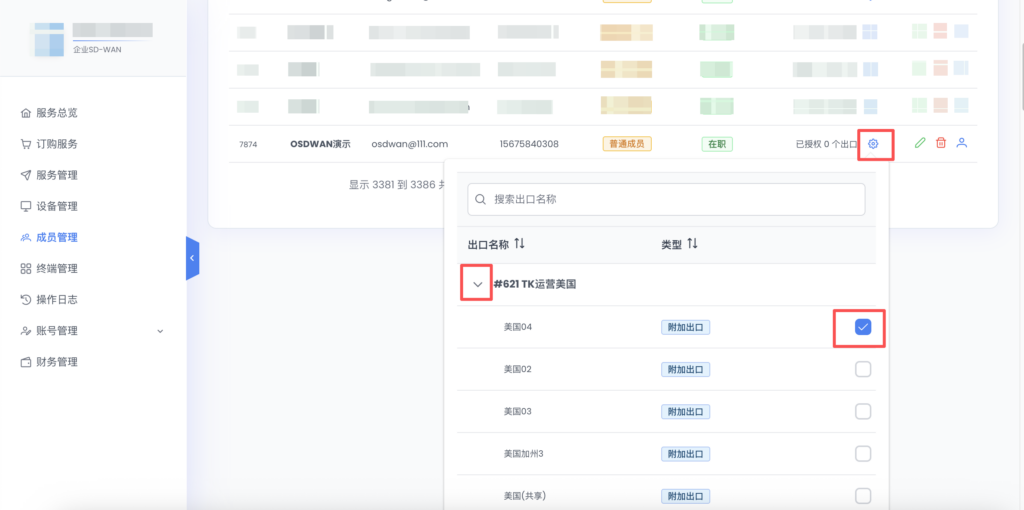Collapse the #621 TK运营美国 group
1024x510 pixels.
[477, 284]
